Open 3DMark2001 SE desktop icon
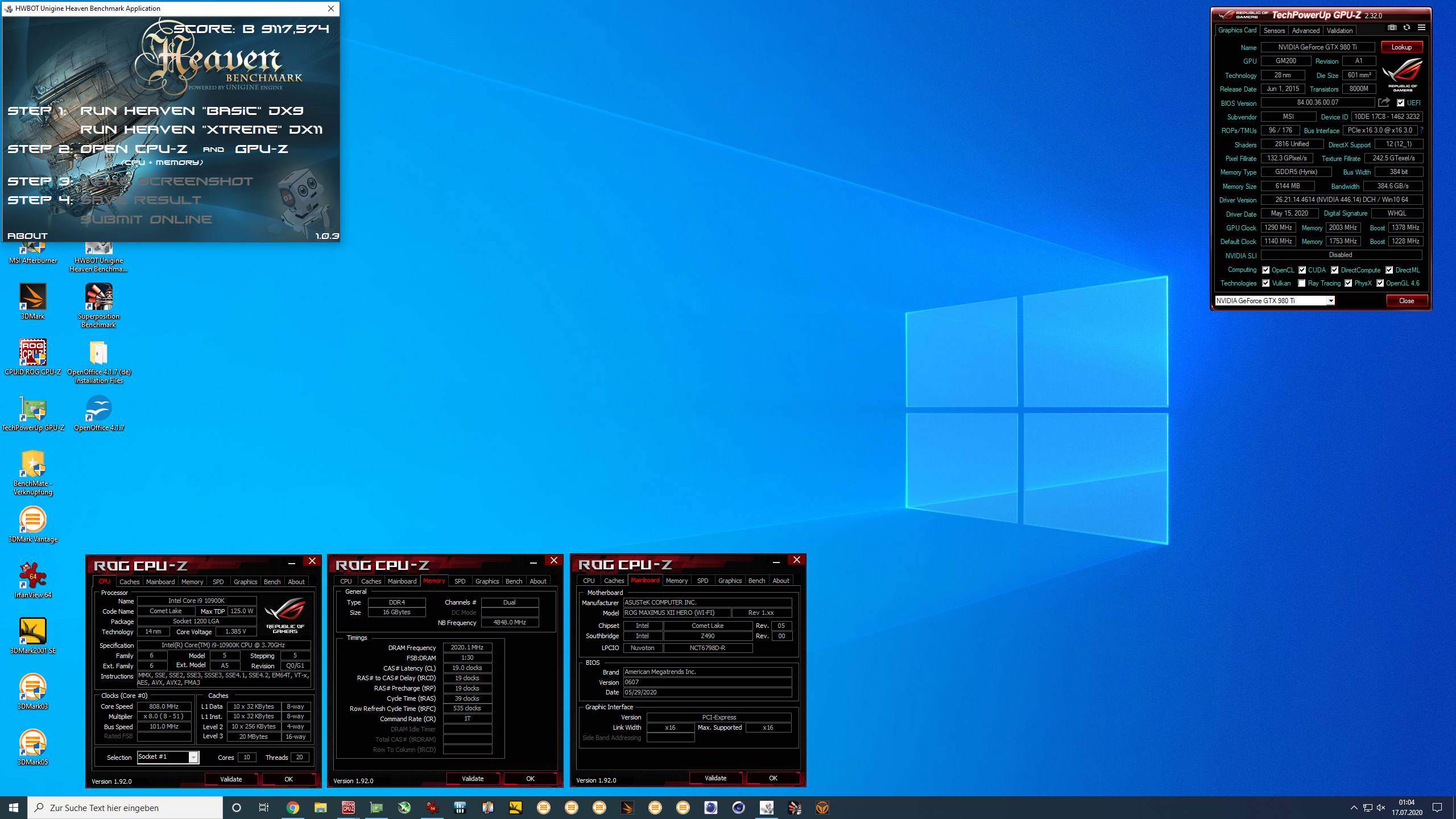The height and width of the screenshot is (819, 1456). [x=33, y=636]
